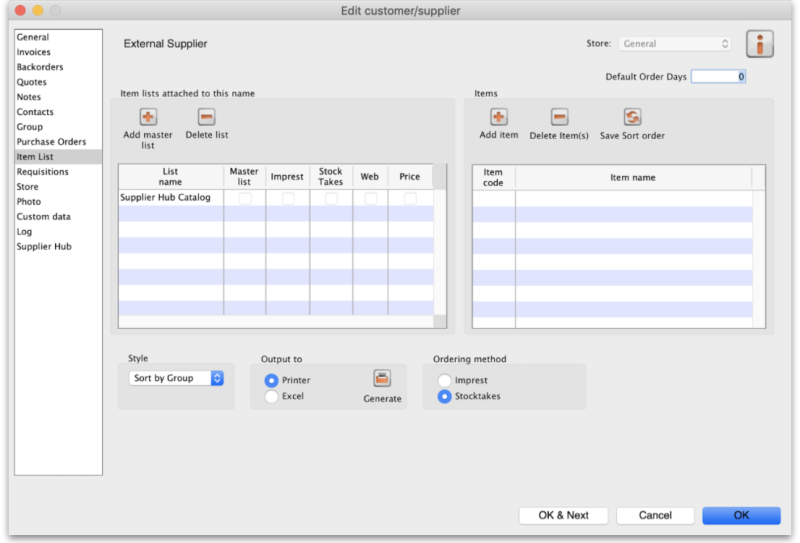
Task: Open the Supplier Hub section in sidebar
Action: (x=44, y=247)
